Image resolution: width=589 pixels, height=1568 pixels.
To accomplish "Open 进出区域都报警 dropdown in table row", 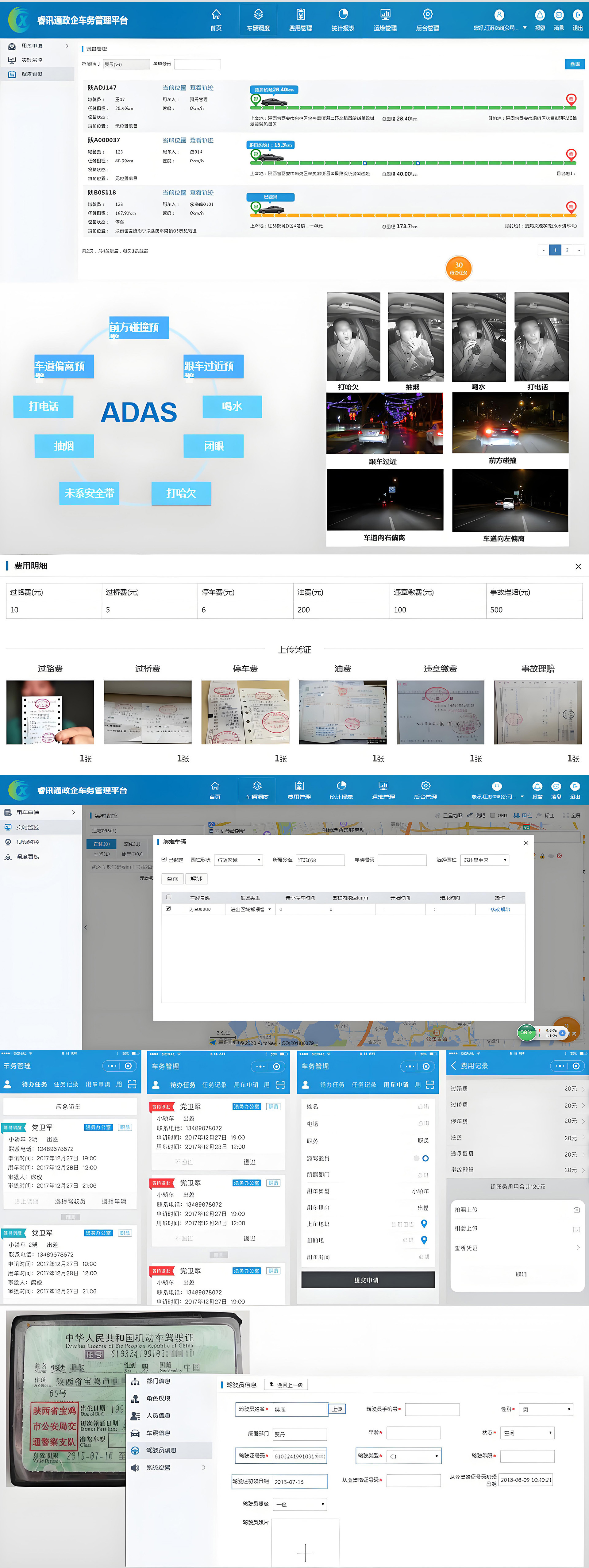I will click(x=250, y=909).
